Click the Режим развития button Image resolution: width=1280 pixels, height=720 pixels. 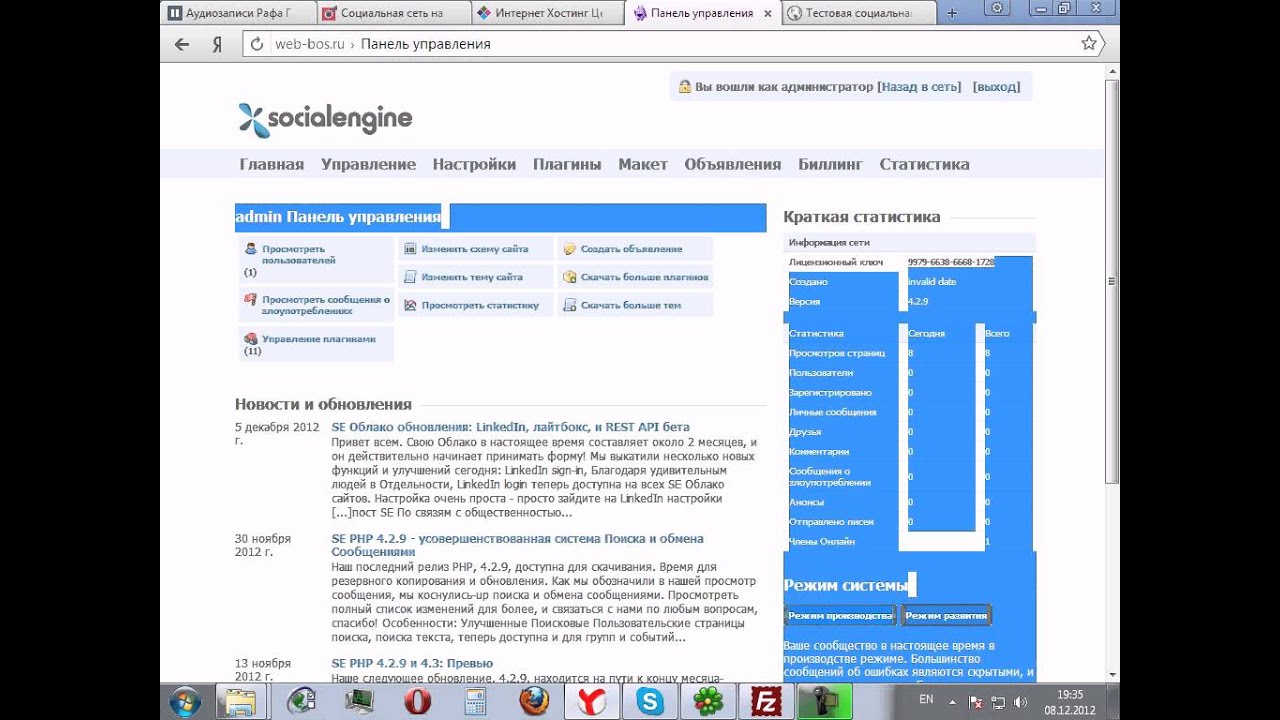[x=946, y=615]
